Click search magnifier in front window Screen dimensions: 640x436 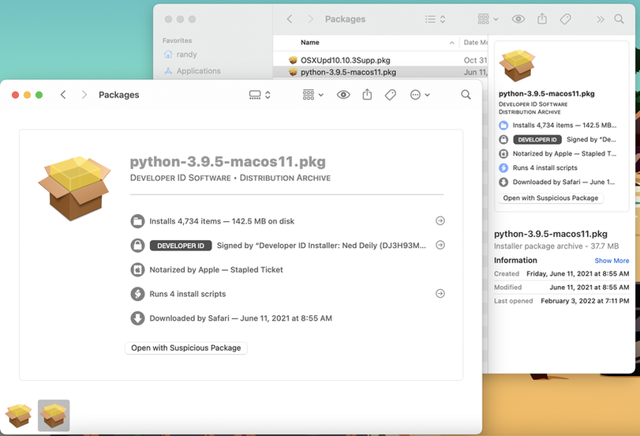[466, 95]
